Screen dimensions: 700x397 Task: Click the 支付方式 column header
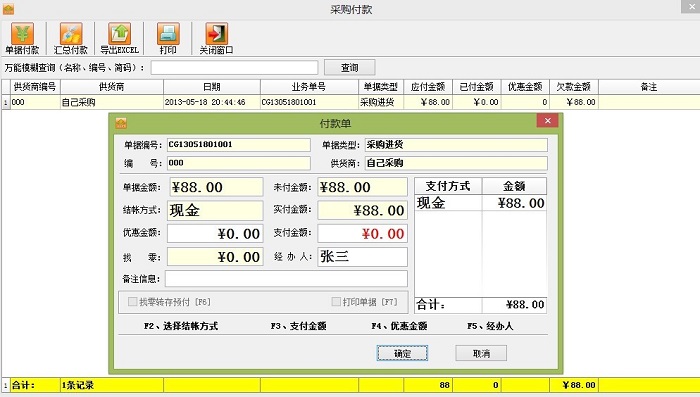pos(448,186)
